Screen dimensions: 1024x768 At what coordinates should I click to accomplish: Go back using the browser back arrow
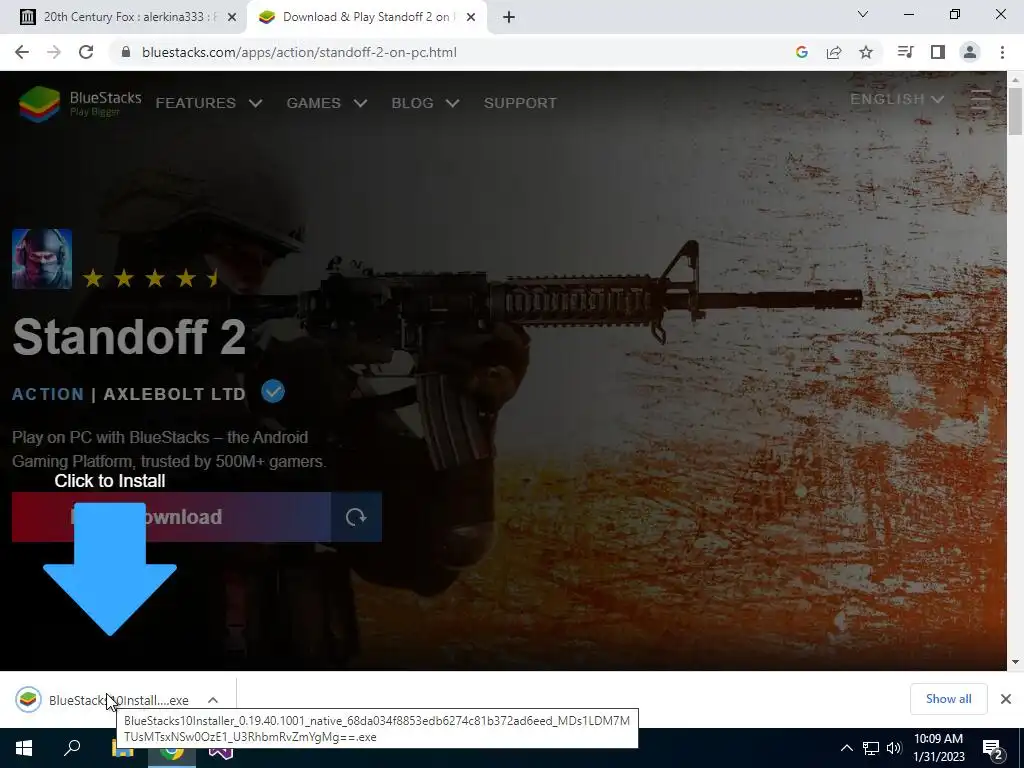pos(22,52)
